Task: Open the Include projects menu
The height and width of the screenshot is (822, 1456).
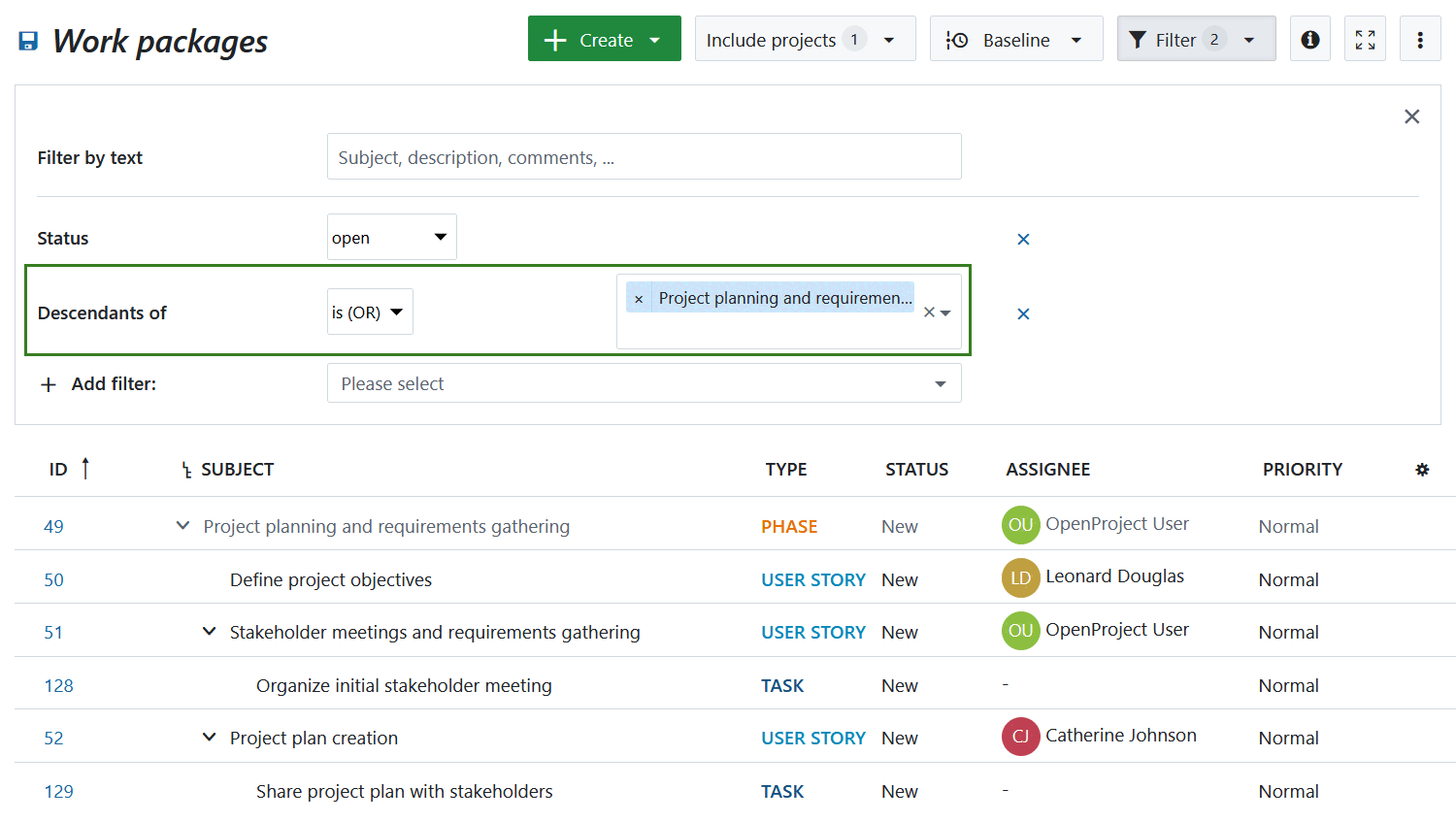Action: coord(805,39)
